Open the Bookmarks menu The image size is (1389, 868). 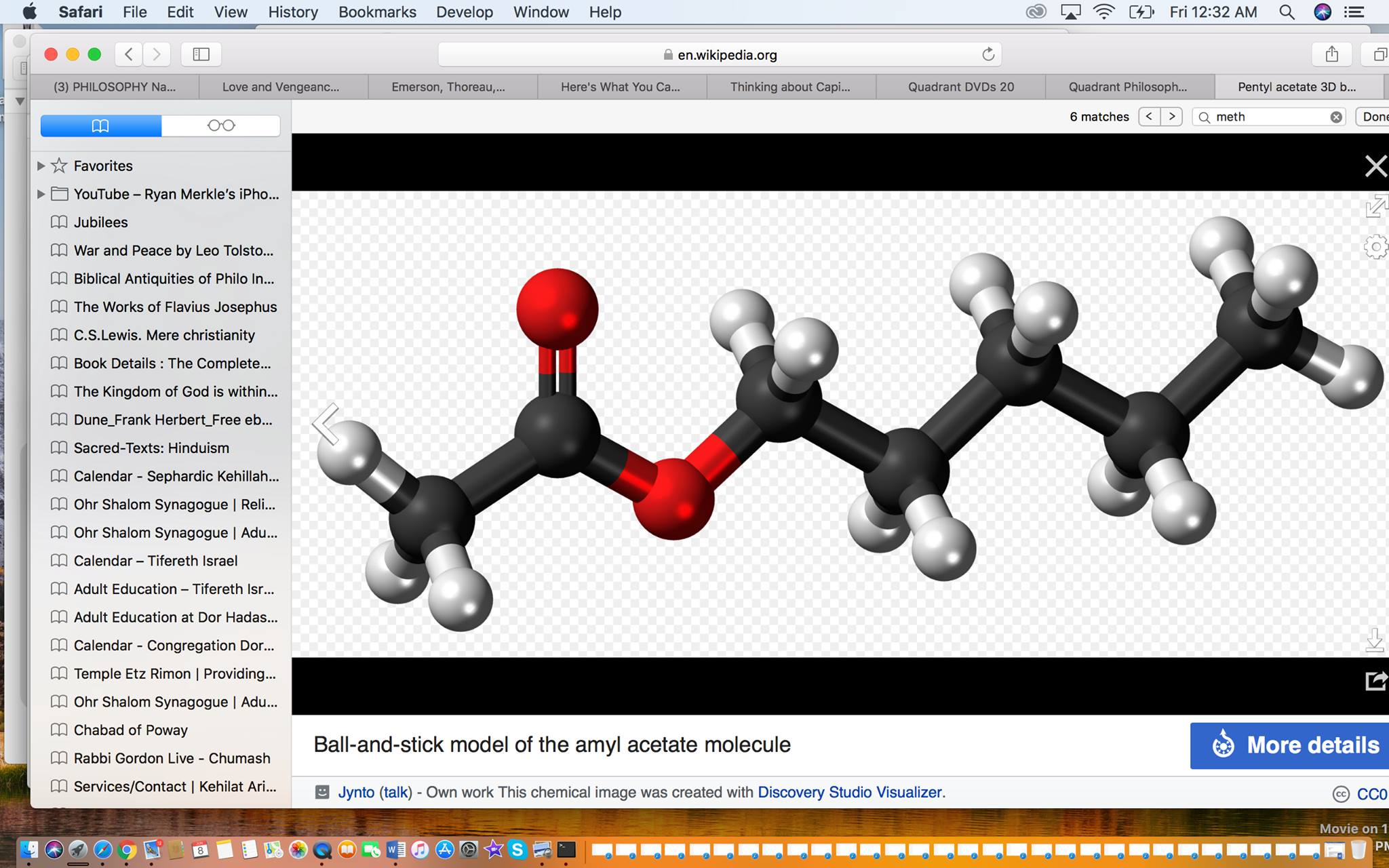click(378, 12)
